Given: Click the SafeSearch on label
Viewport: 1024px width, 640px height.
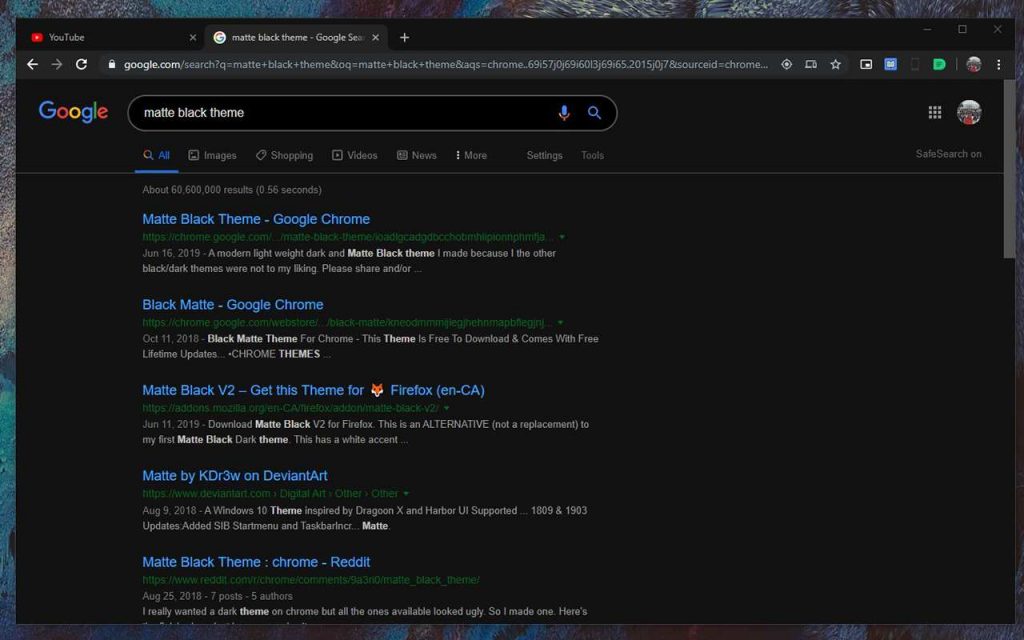Looking at the screenshot, I should tap(948, 154).
